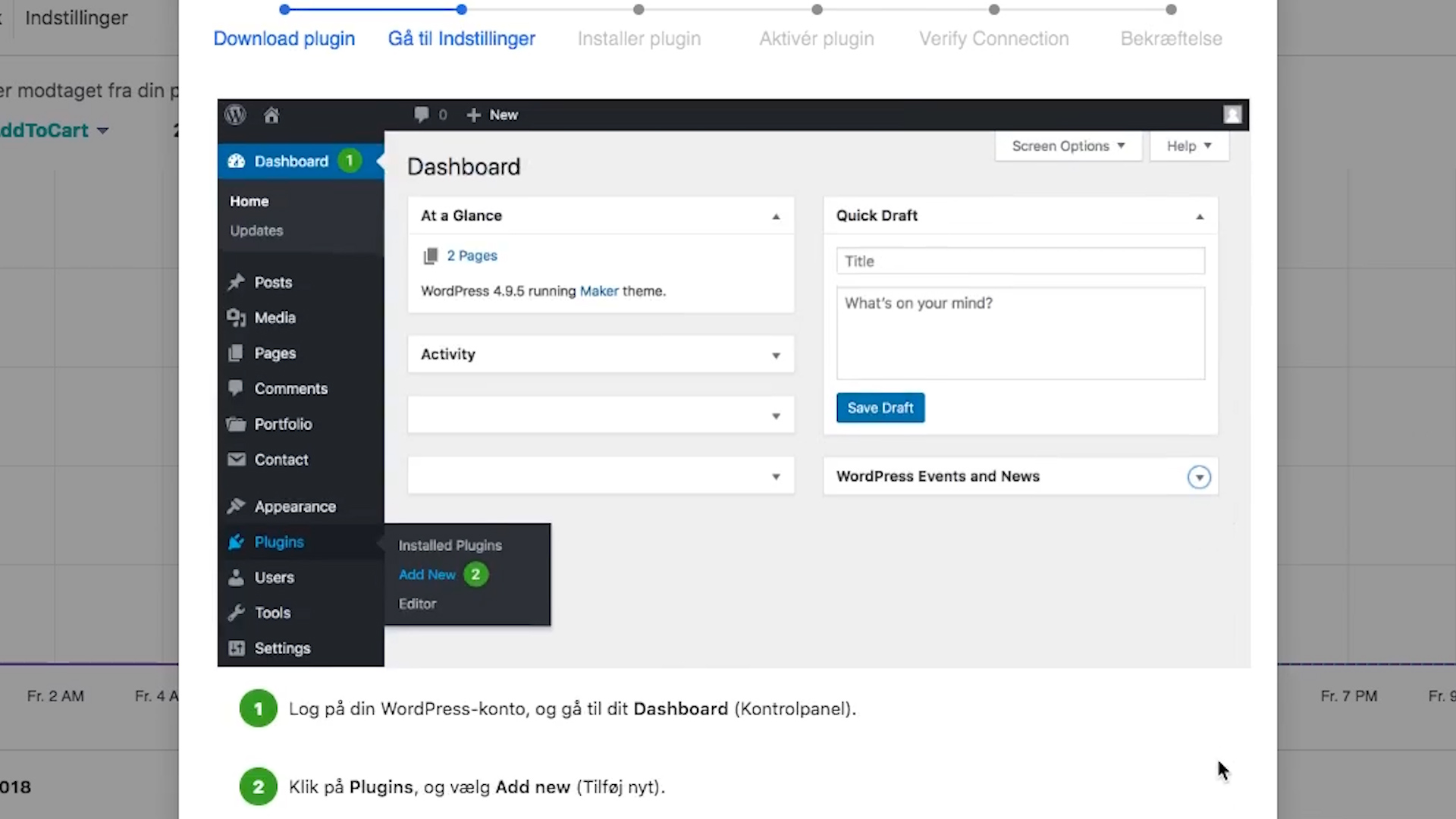Click the Quick Draft Title field
The height and width of the screenshot is (819, 1456).
coord(1020,262)
